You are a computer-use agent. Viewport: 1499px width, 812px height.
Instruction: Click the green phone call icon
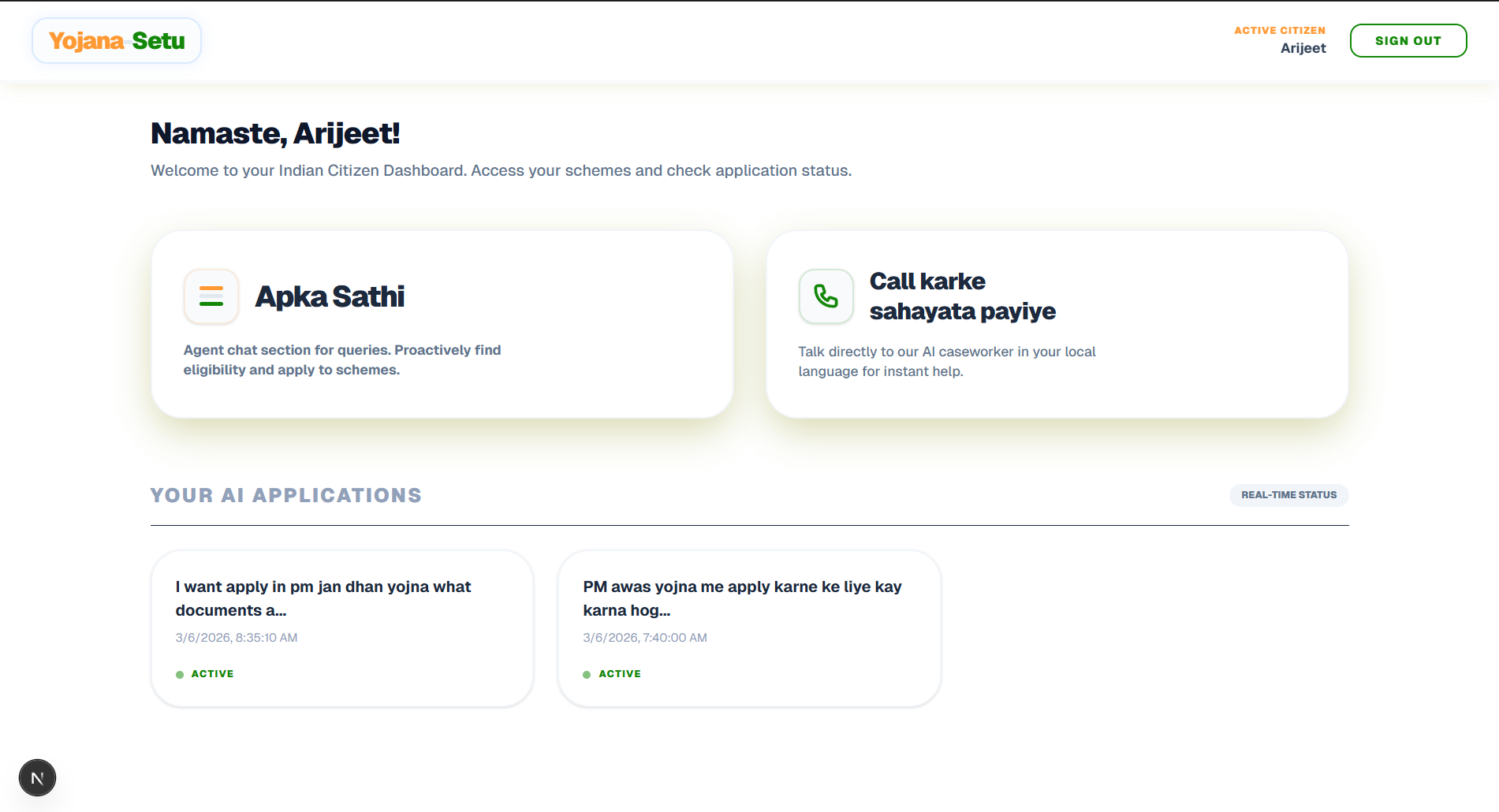826,296
